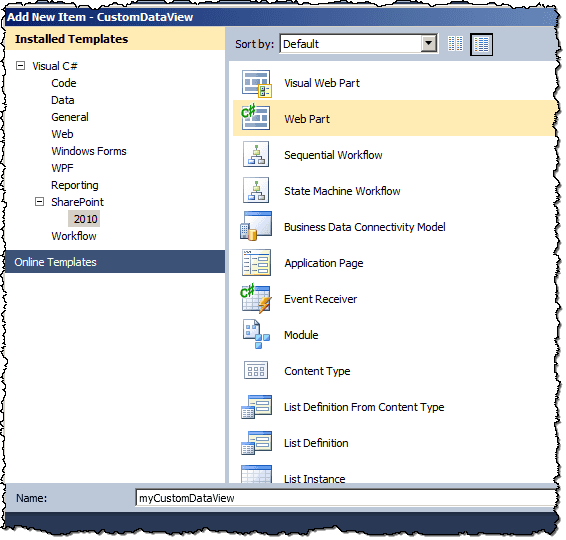Select the Visual Web Part label

[322, 83]
